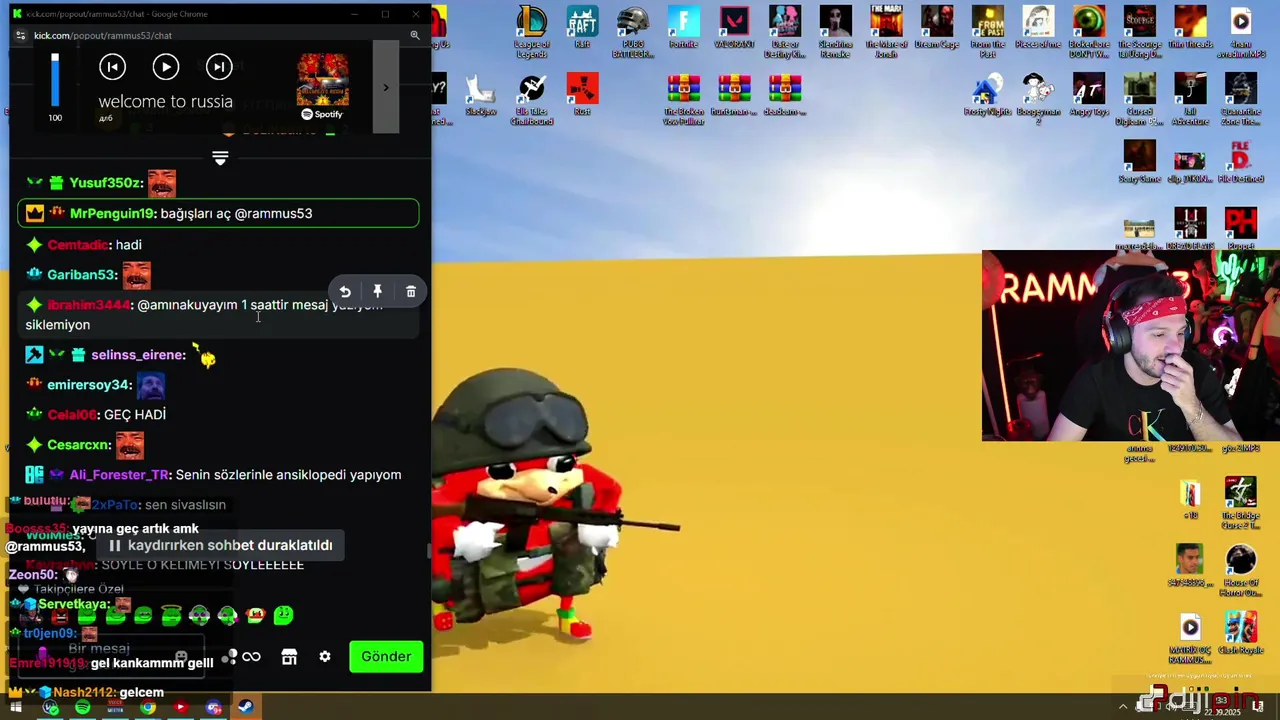The image size is (1280, 720).
Task: Open MrPenguin19's chat profile
Action: coord(112,213)
